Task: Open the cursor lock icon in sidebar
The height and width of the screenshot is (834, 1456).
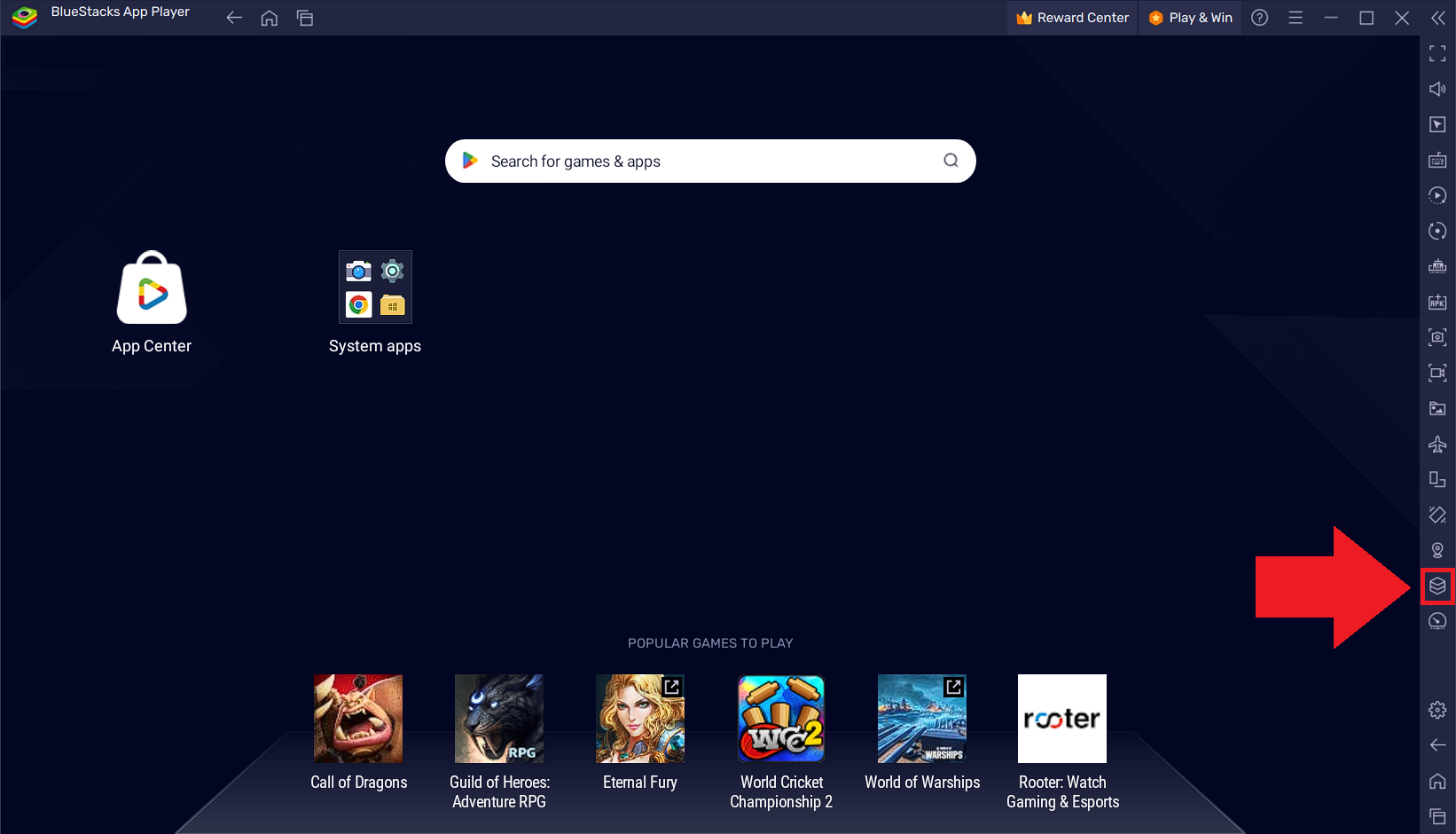Action: 1437,125
